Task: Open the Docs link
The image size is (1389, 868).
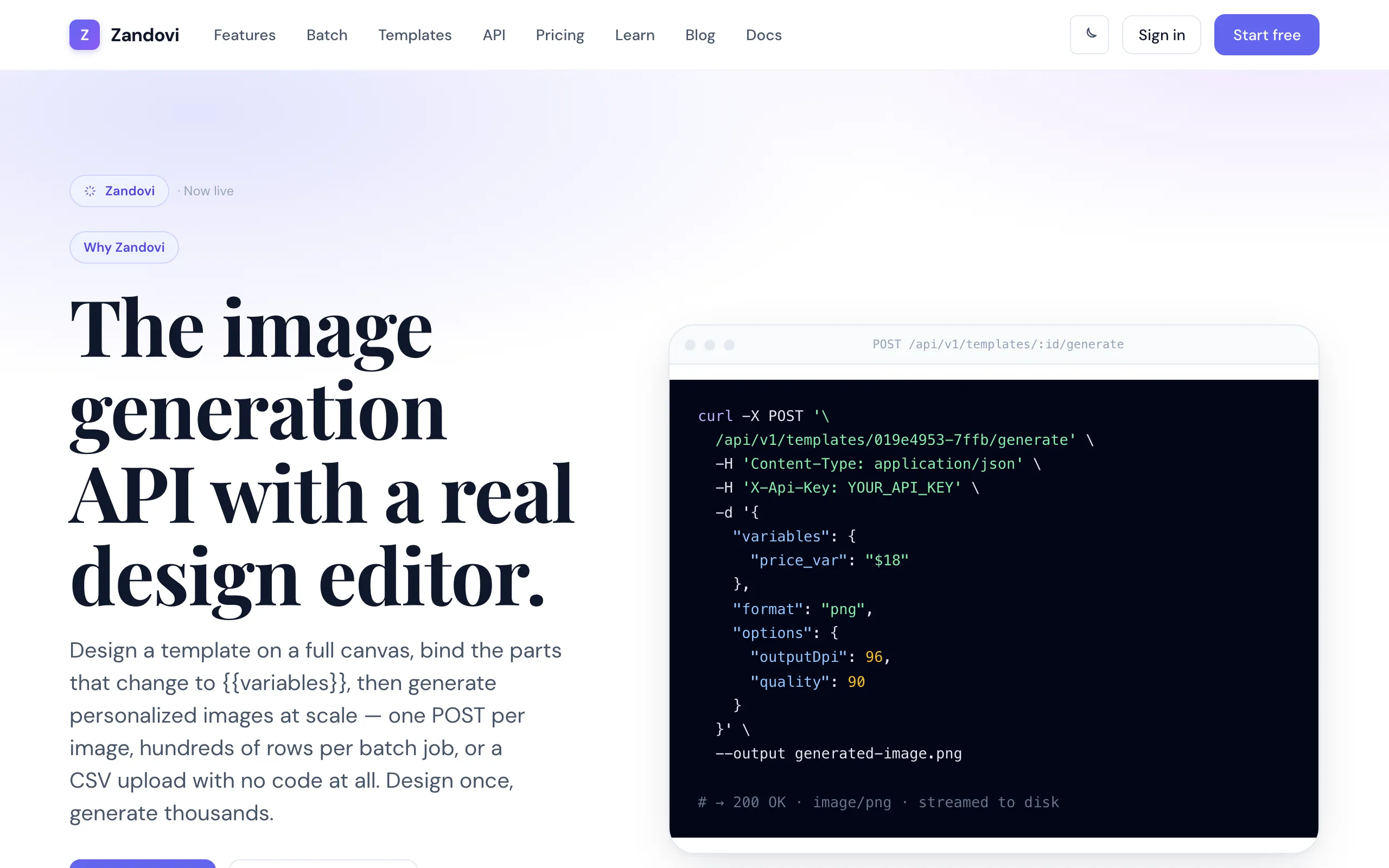Action: pyautogui.click(x=763, y=35)
